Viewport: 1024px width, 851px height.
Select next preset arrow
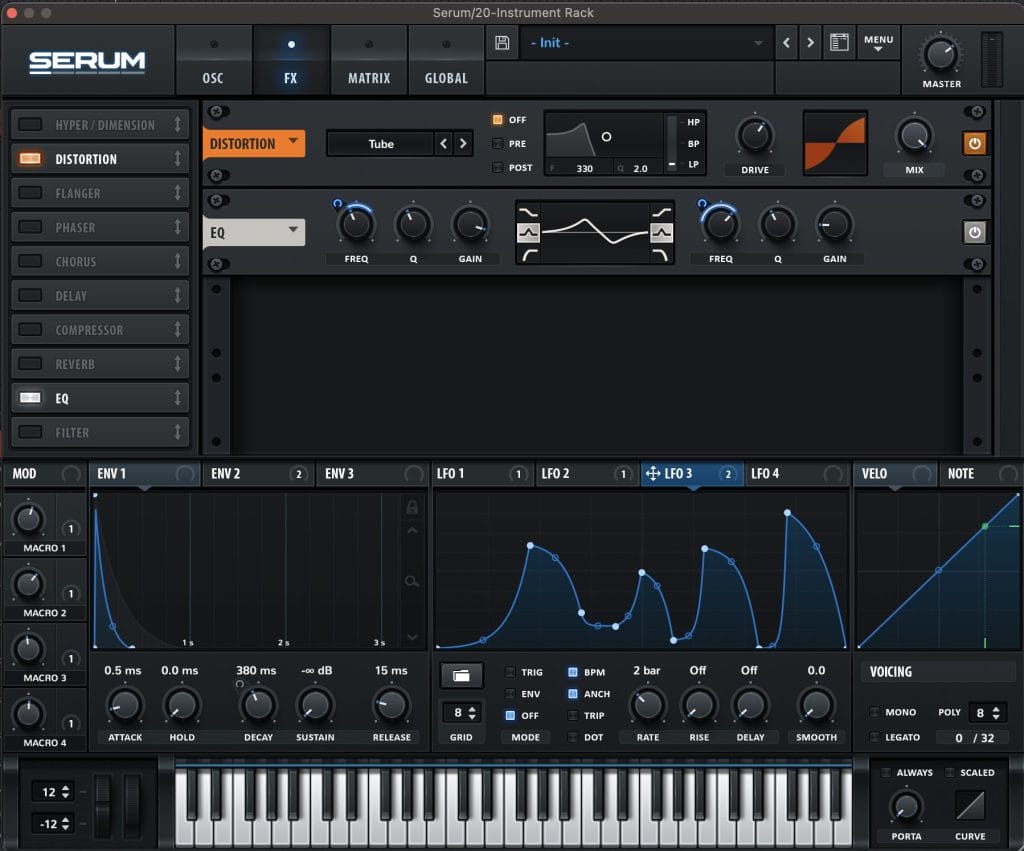tap(810, 43)
